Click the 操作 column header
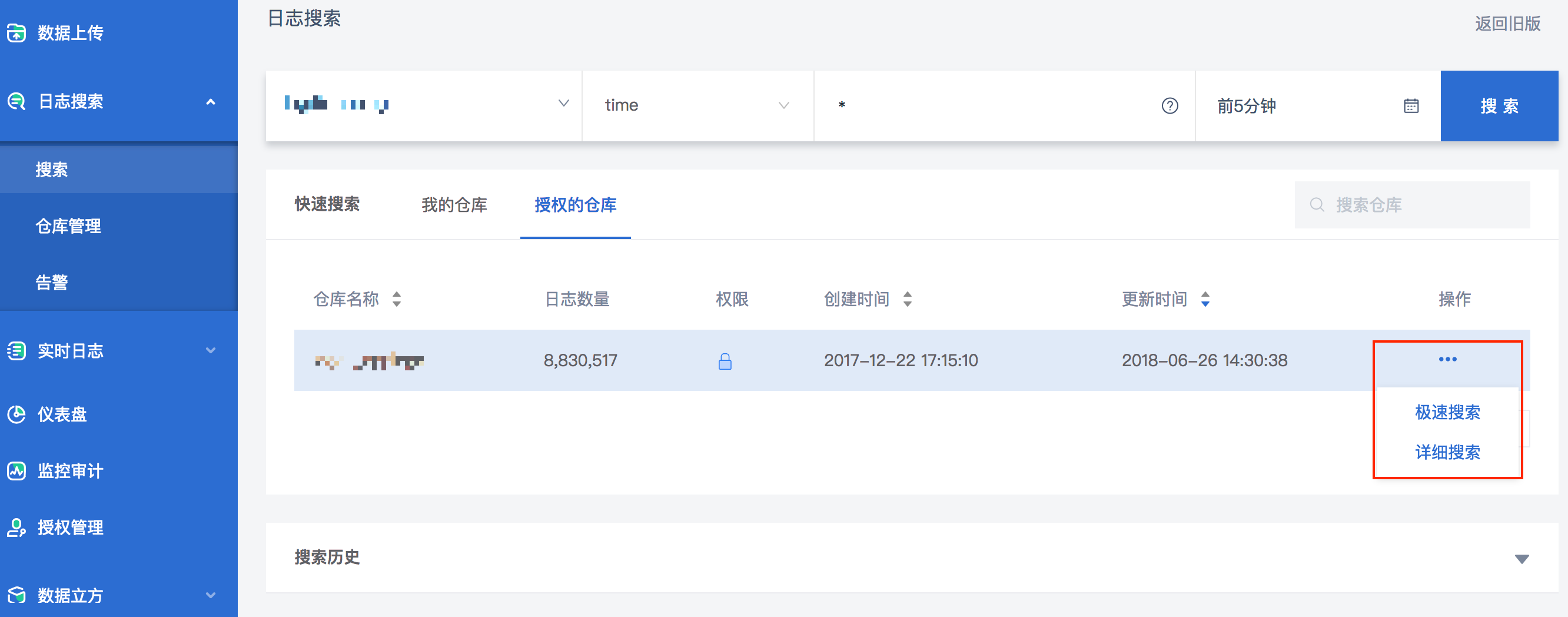 pyautogui.click(x=1454, y=299)
